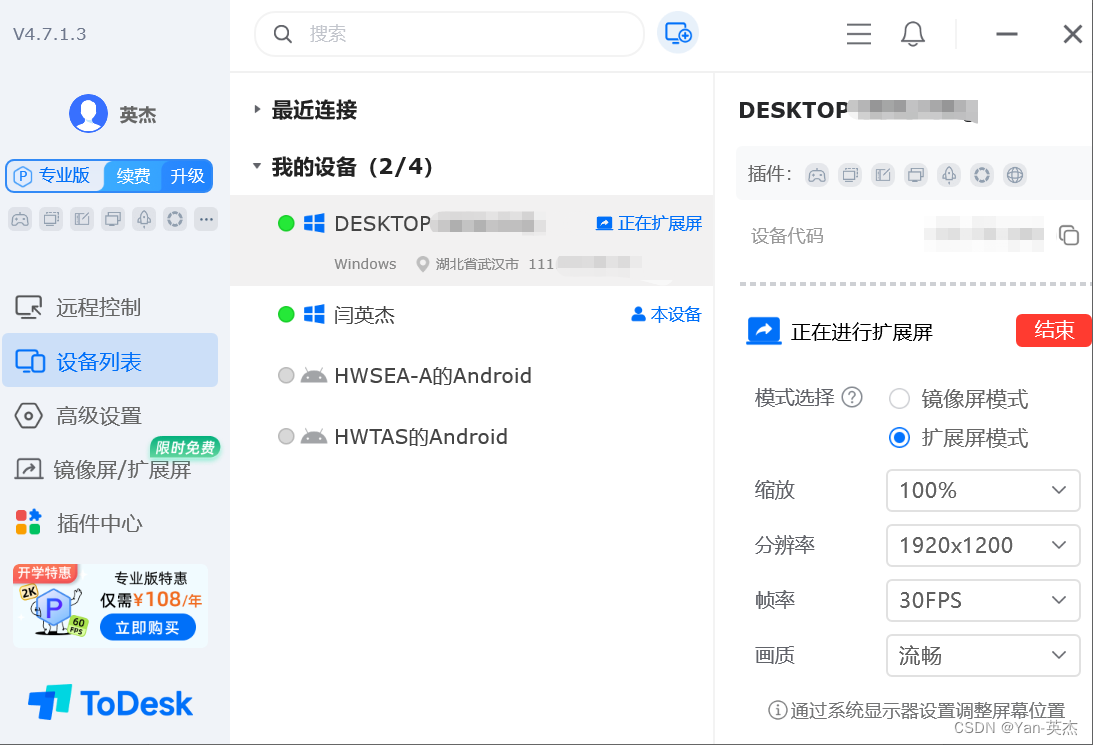Click the version text V4.7.1.3
The height and width of the screenshot is (745, 1093).
49,34
